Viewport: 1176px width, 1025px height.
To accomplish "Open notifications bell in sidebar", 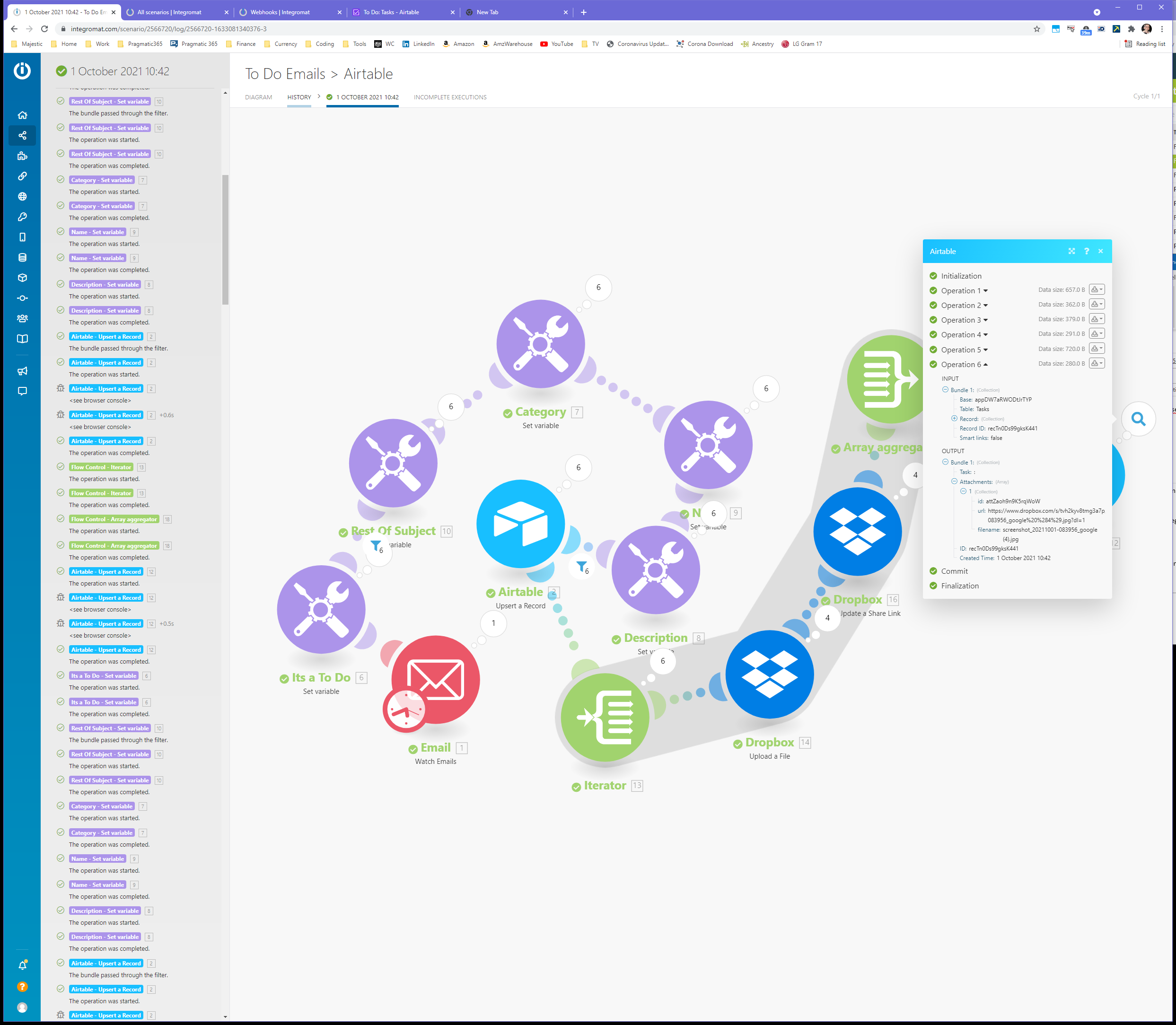I will 22,965.
